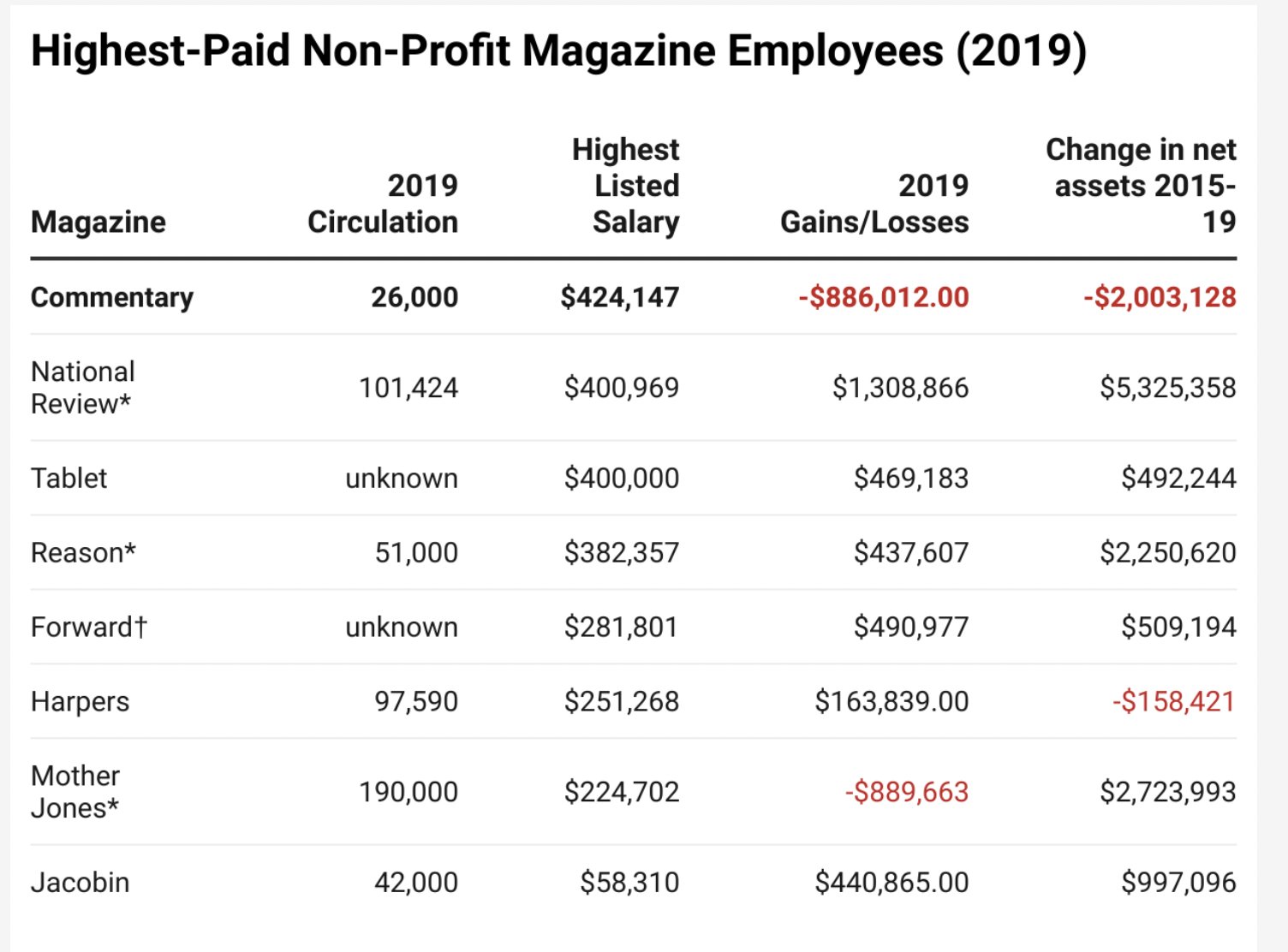Image resolution: width=1288 pixels, height=952 pixels.
Task: Click the table title heading
Action: [x=559, y=51]
